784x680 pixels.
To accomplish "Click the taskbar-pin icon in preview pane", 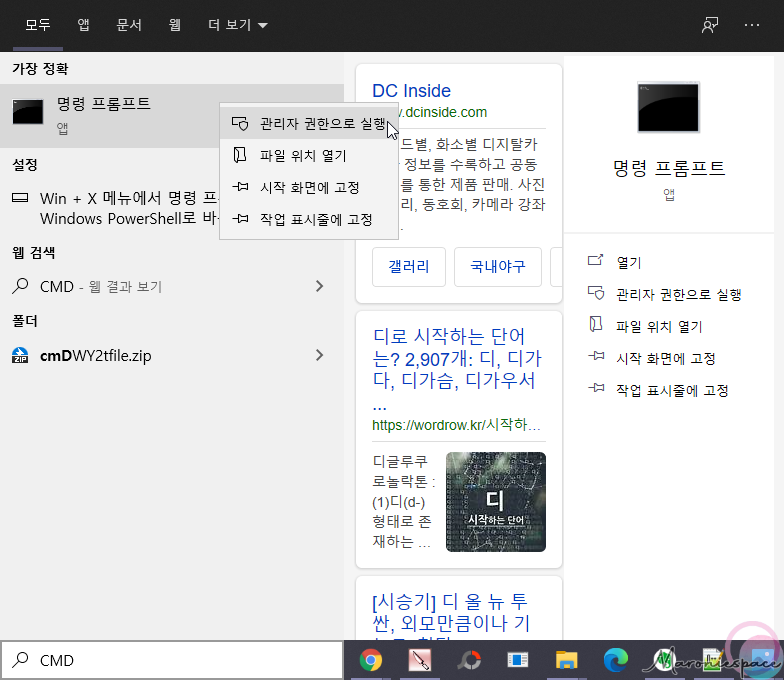I will coord(596,388).
